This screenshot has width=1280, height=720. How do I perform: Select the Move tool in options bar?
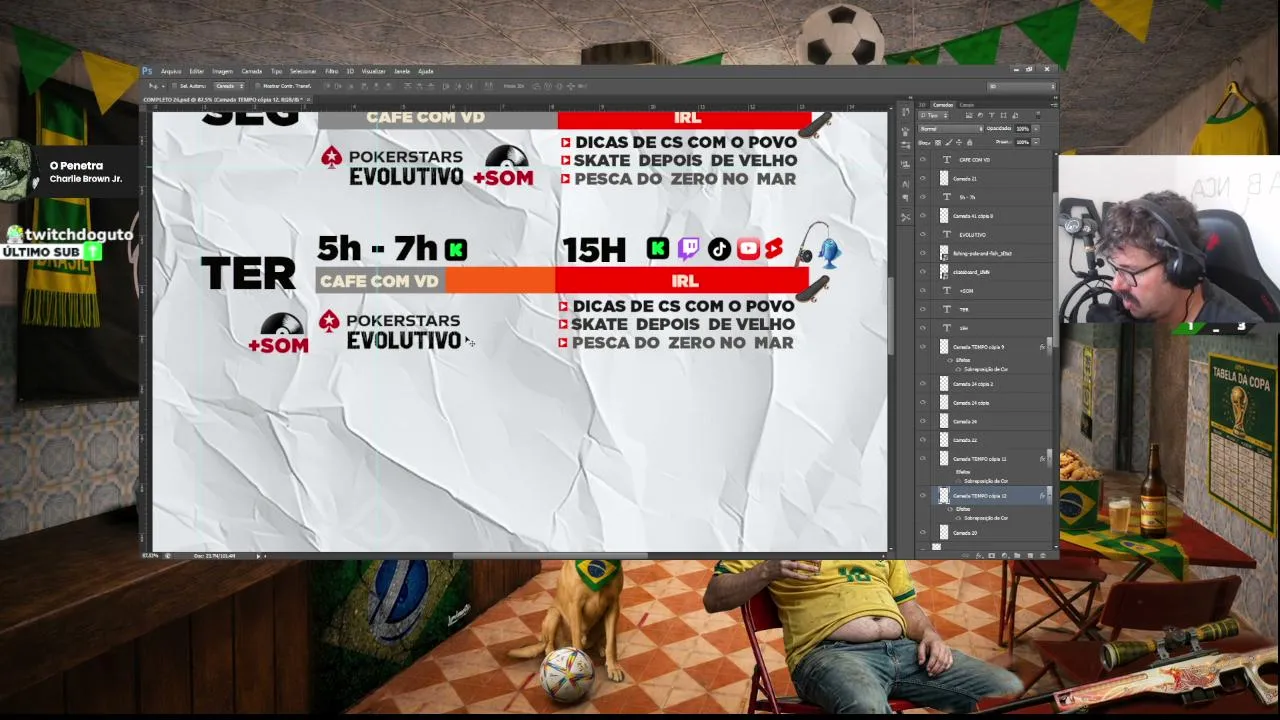click(153, 86)
